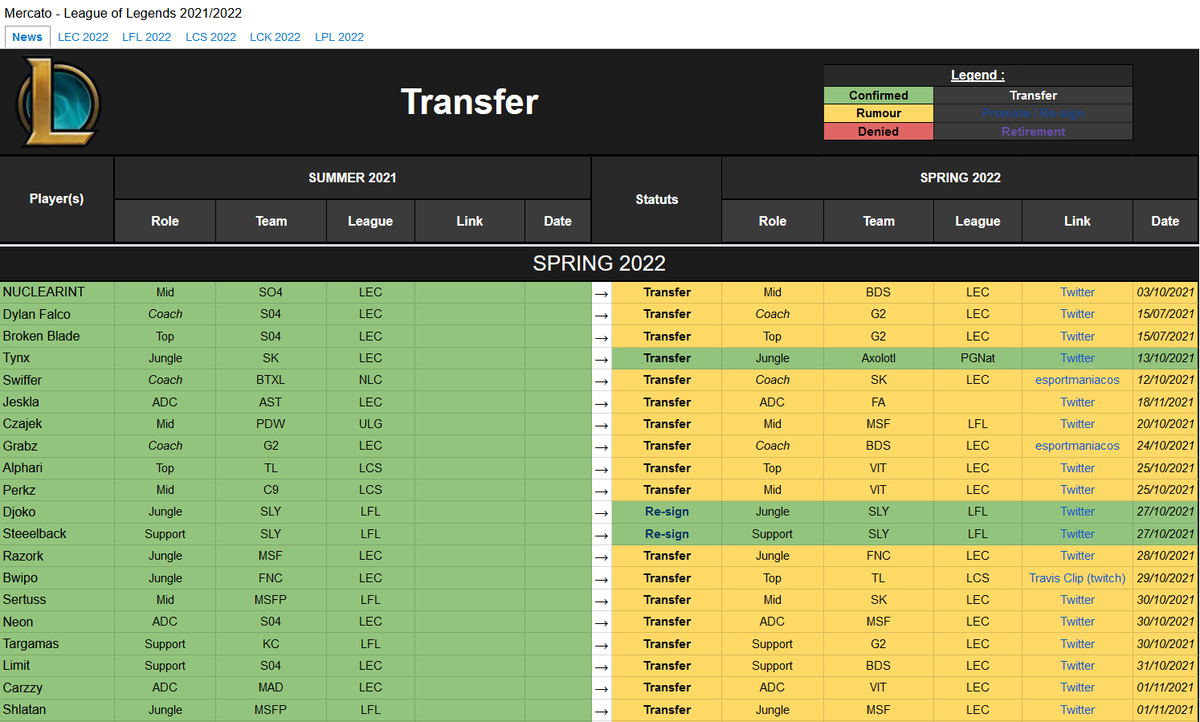Select the Tynx player name cell
This screenshot has height=722, width=1200.
point(57,358)
